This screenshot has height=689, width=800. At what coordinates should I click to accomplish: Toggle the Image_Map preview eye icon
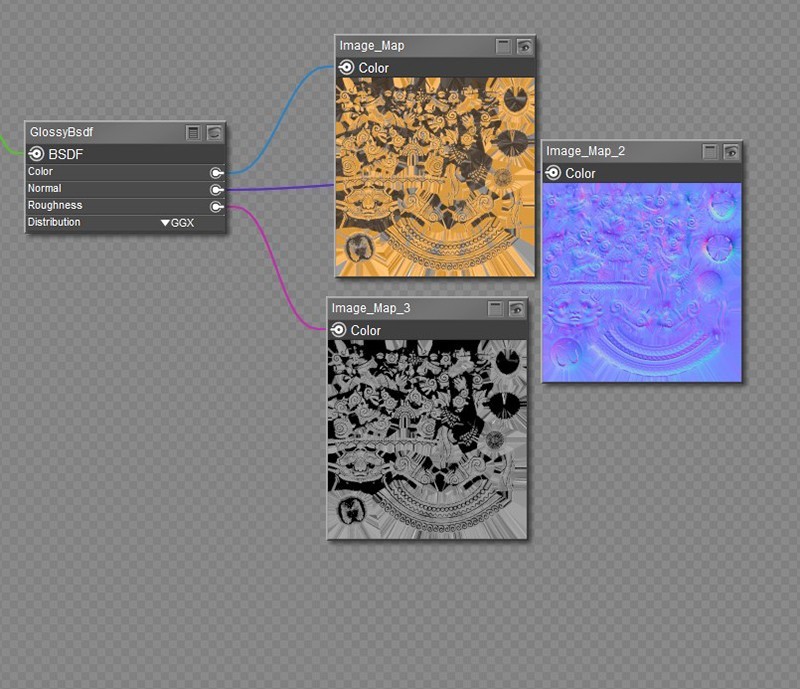[524, 46]
